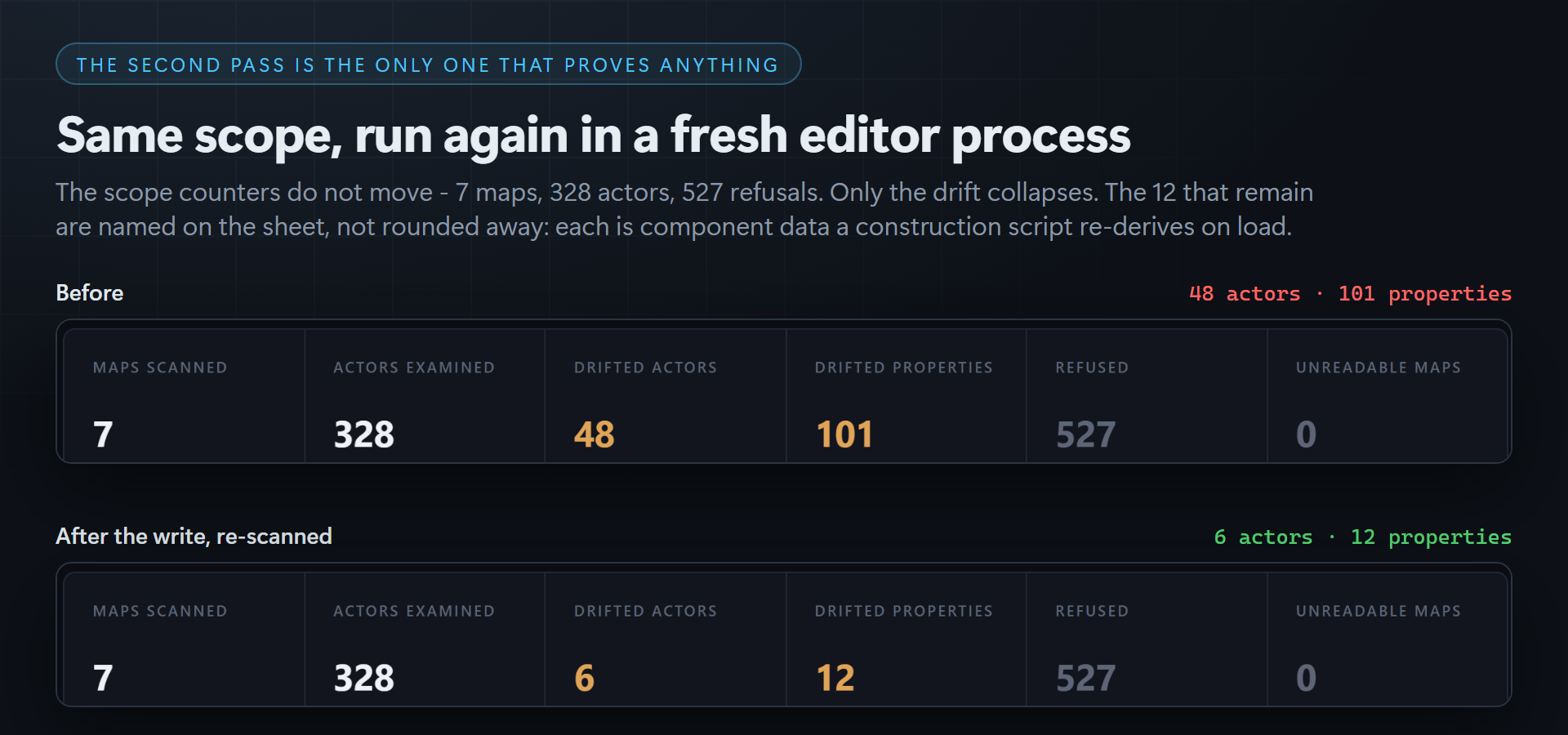Click the Before Drifted Properties value 101
1568x735 pixels.
point(844,434)
